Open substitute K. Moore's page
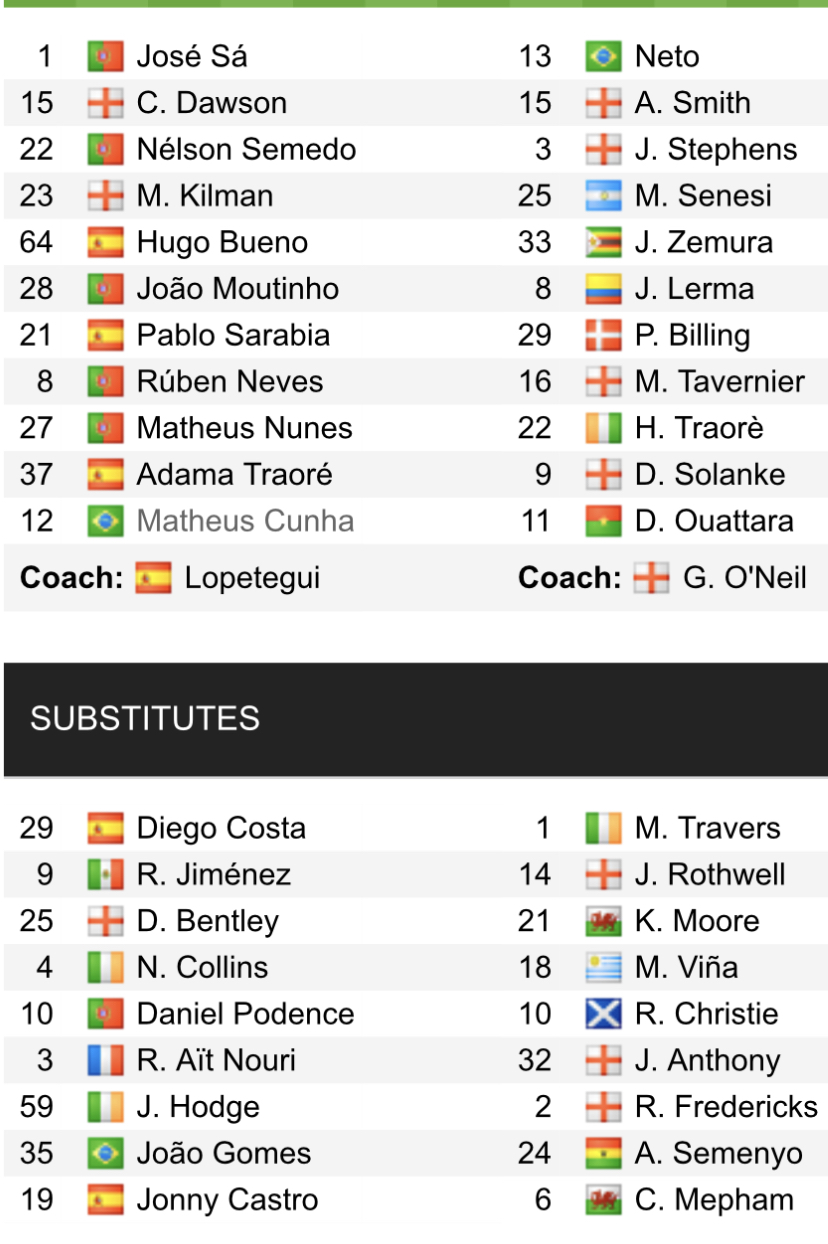The height and width of the screenshot is (1244, 828). pos(697,921)
